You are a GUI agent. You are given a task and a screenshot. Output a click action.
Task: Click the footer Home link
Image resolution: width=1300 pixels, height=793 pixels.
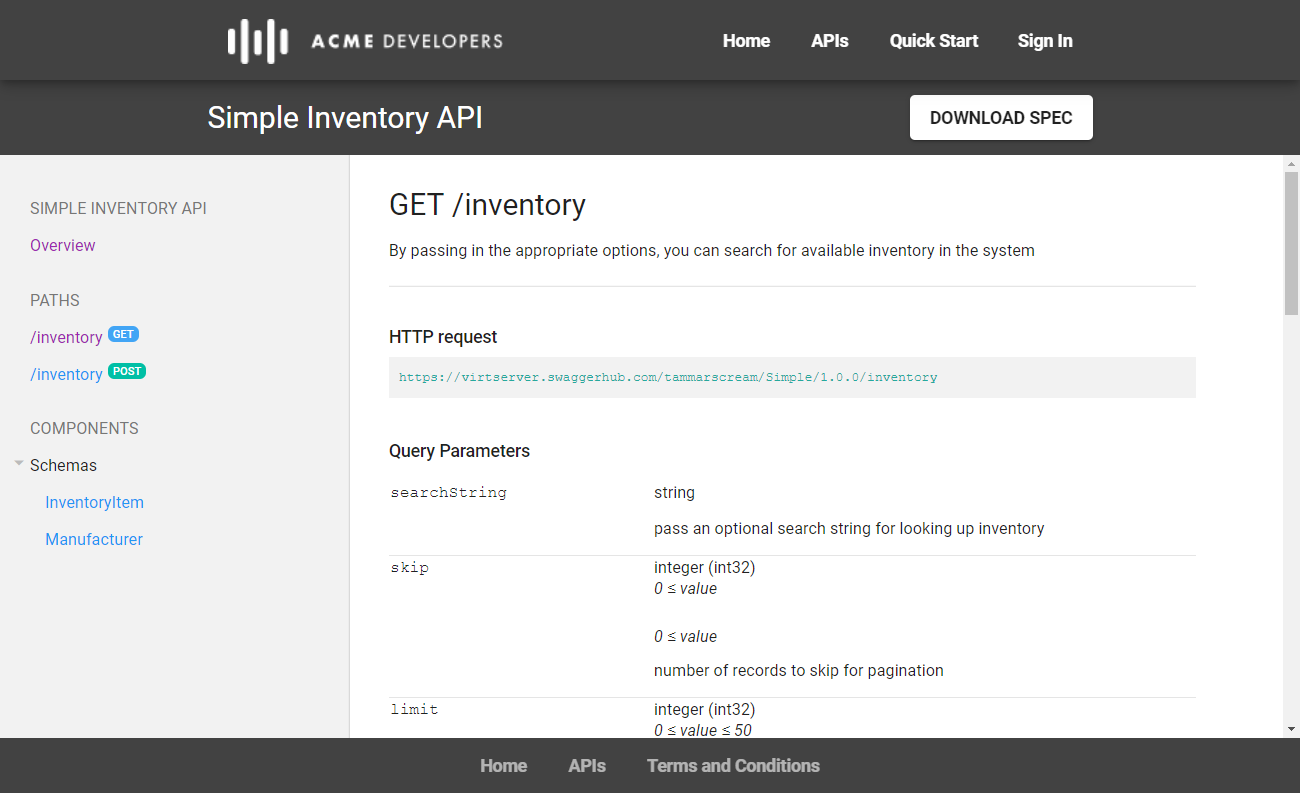pyautogui.click(x=503, y=766)
